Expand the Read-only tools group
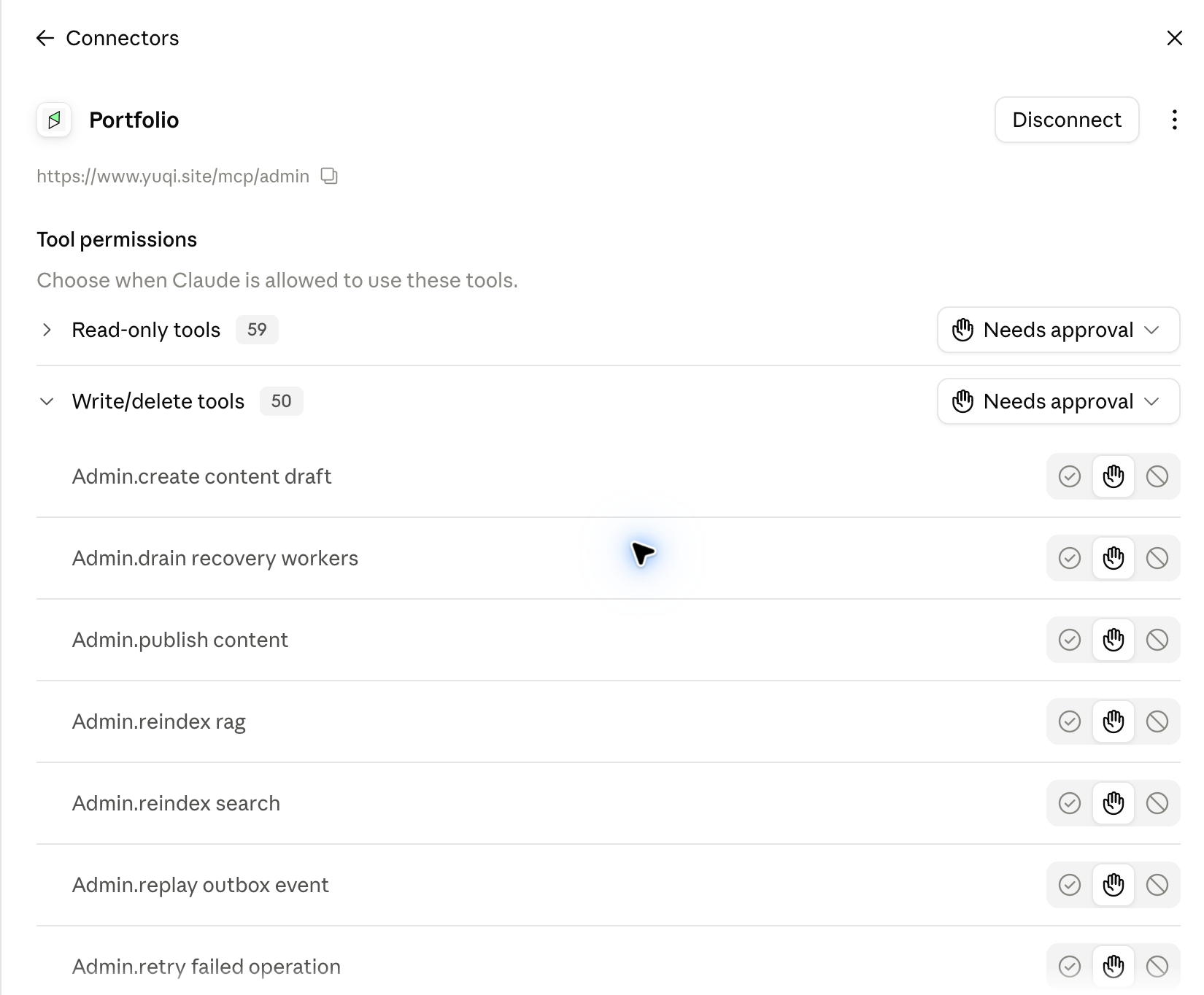This screenshot has height=995, width=1204. pos(47,330)
